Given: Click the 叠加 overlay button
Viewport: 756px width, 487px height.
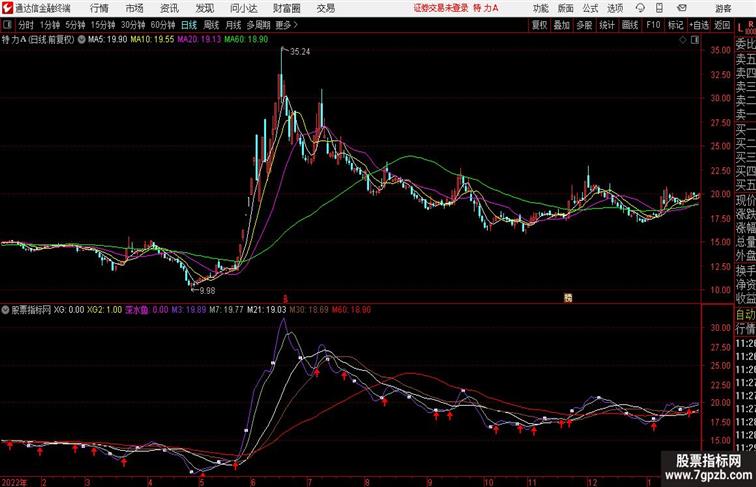Looking at the screenshot, I should click(562, 25).
